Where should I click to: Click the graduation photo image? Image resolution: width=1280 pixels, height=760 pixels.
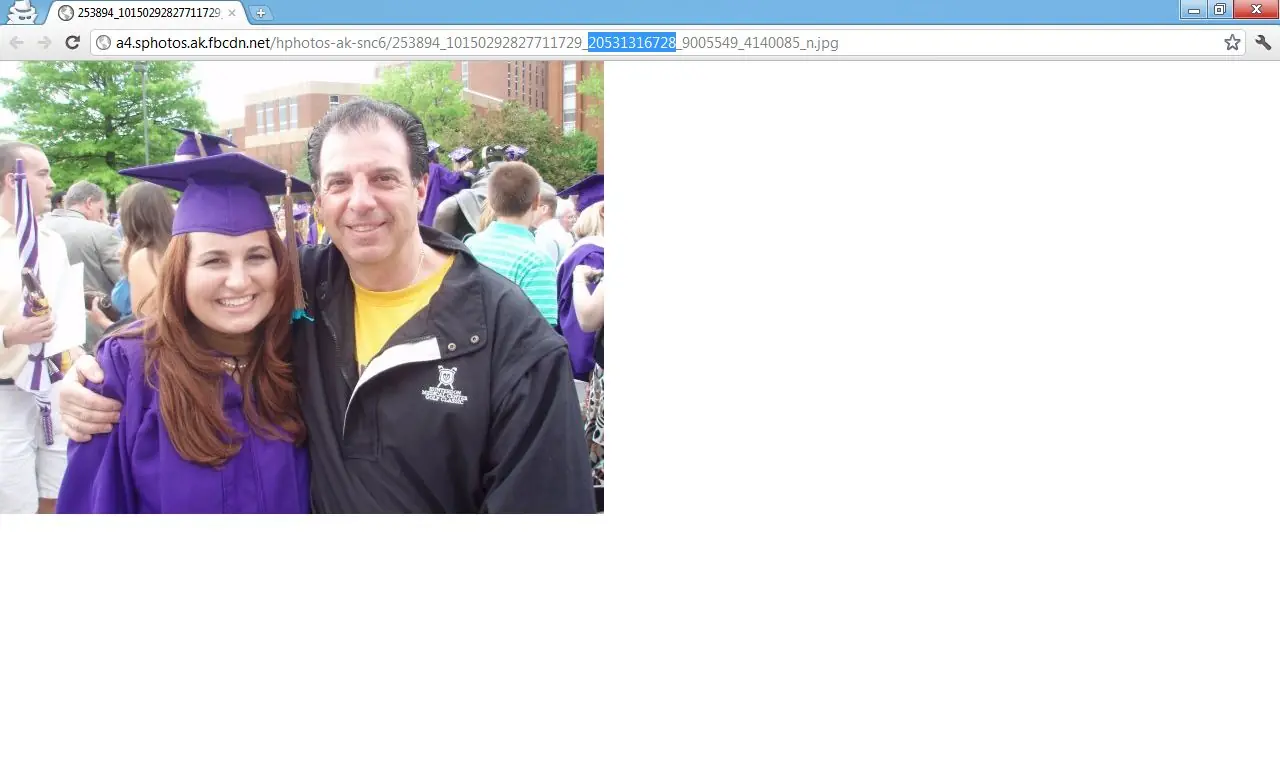pyautogui.click(x=302, y=287)
